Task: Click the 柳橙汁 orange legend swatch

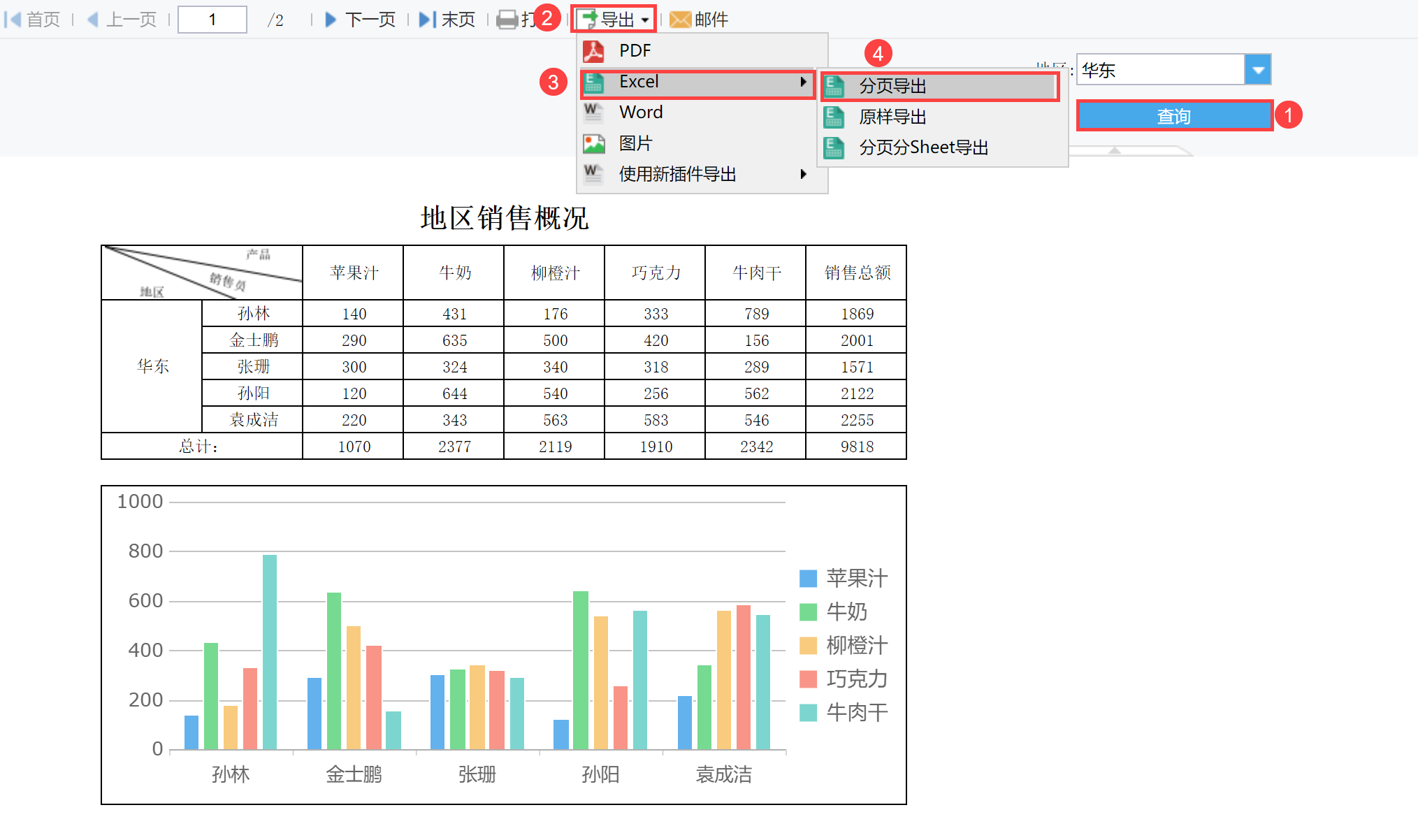Action: click(x=808, y=645)
